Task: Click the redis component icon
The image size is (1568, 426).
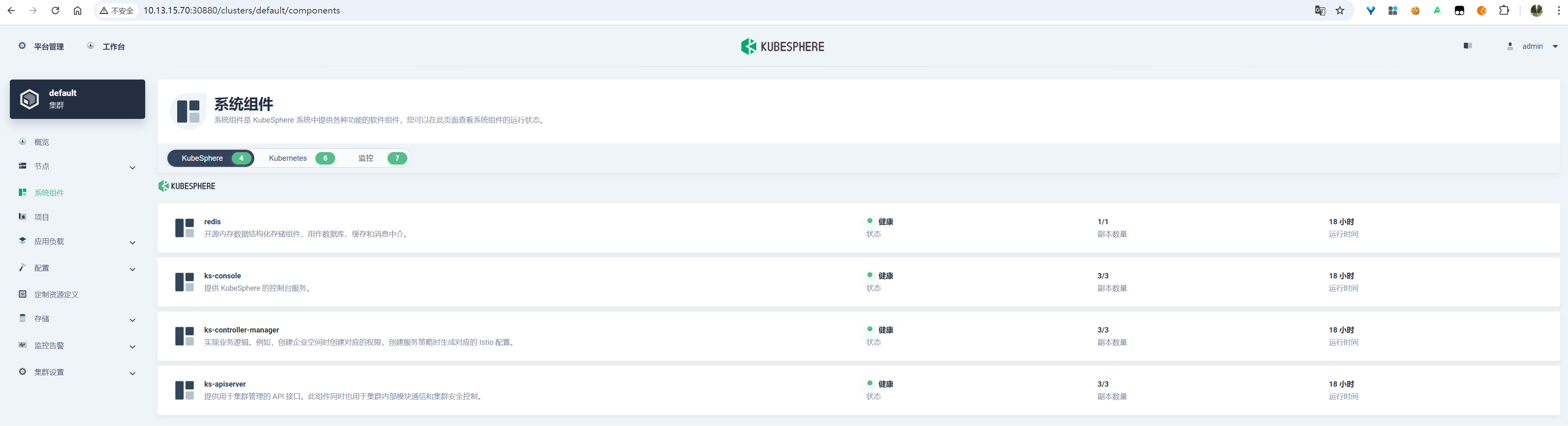Action: [x=185, y=228]
